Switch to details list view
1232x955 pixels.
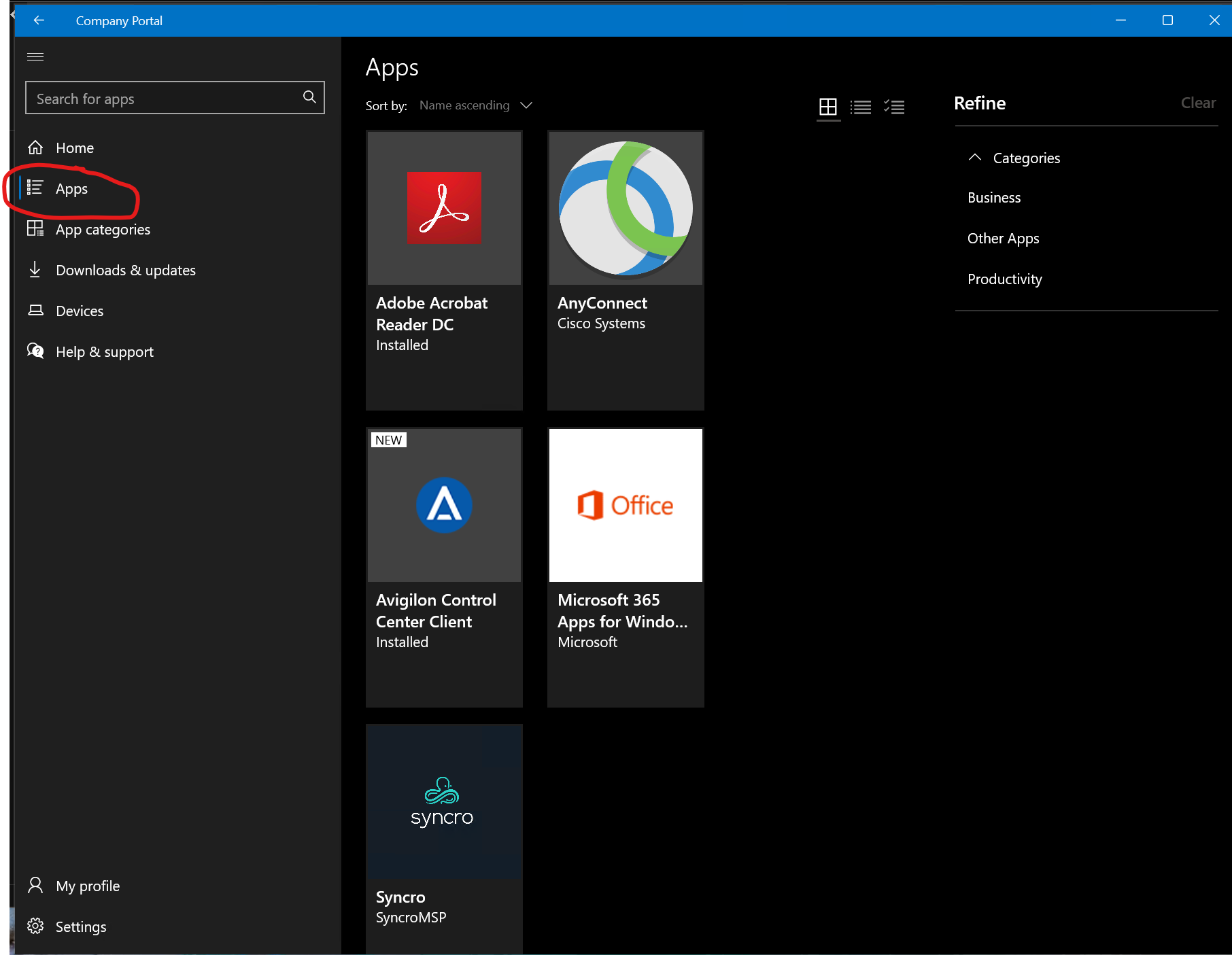[861, 107]
